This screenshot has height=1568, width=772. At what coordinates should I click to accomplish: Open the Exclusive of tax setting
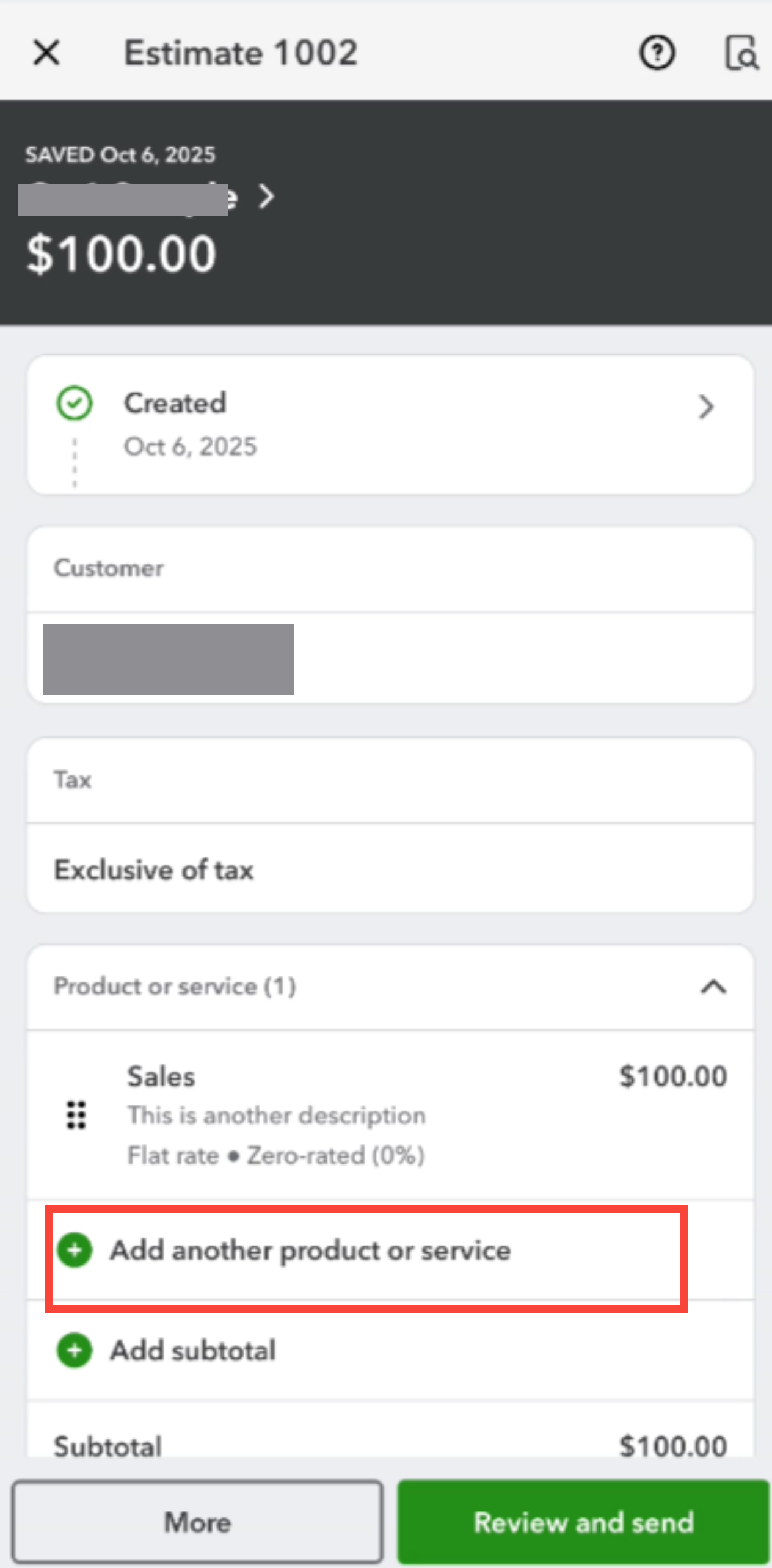[154, 869]
